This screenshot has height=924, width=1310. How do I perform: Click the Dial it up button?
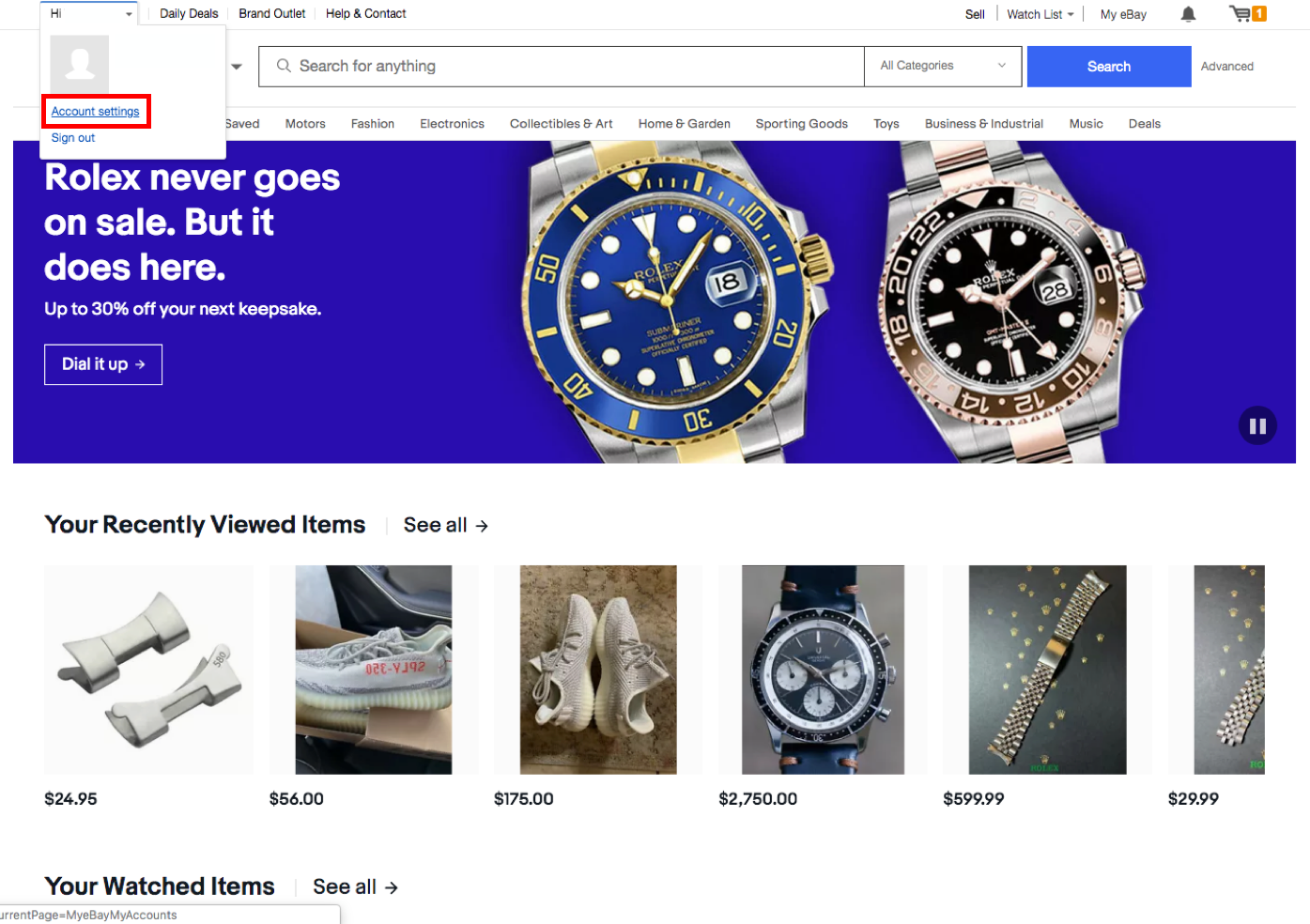[103, 364]
